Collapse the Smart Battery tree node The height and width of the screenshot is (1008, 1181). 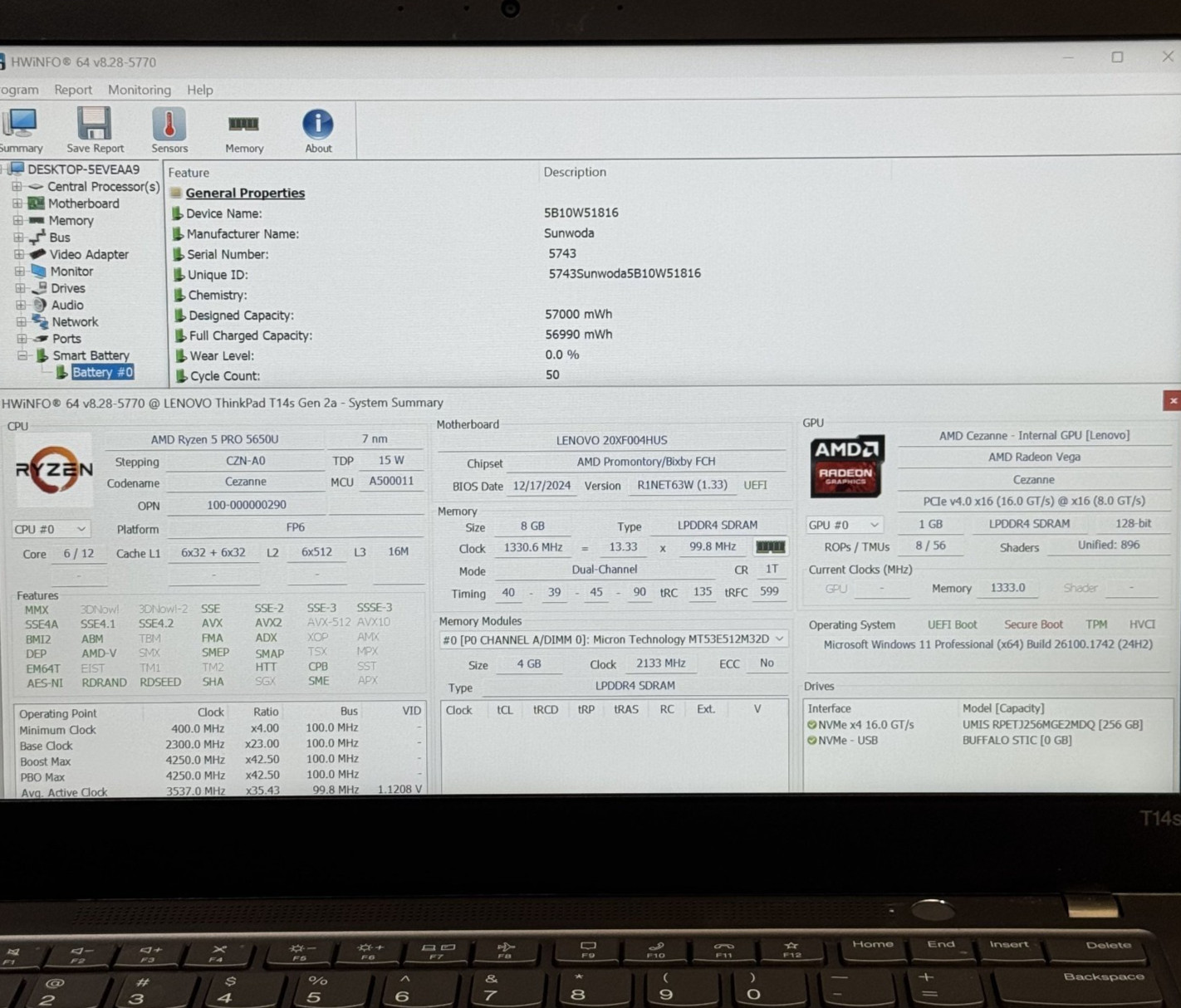pyautogui.click(x=22, y=355)
